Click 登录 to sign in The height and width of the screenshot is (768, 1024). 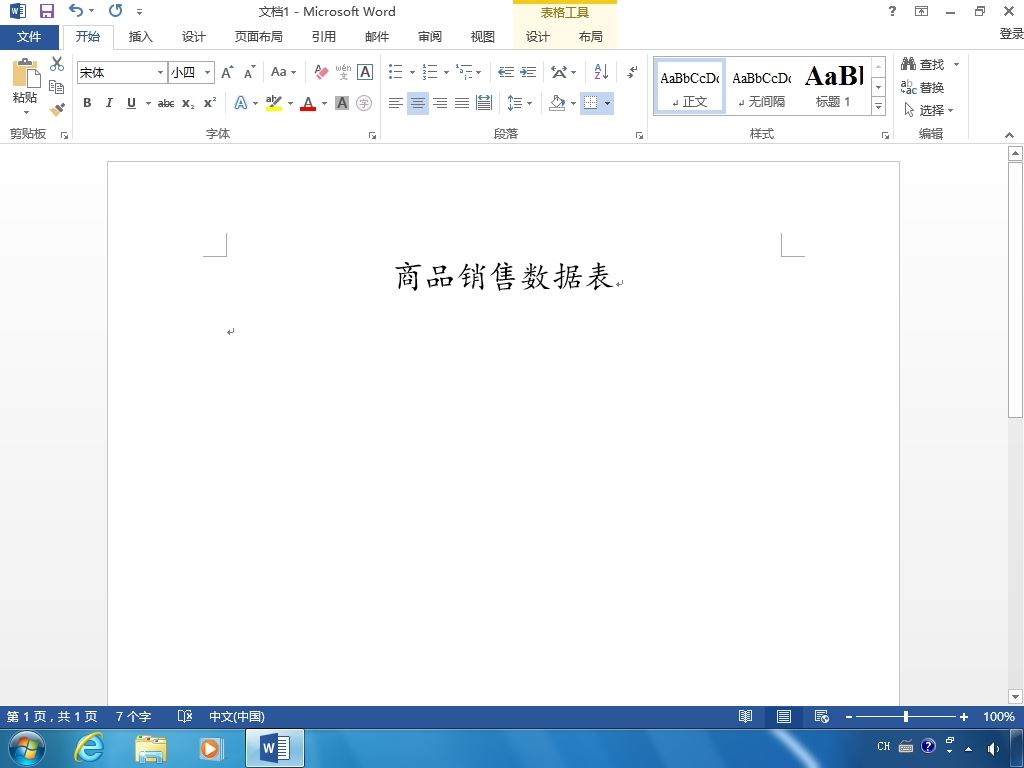coord(1012,34)
